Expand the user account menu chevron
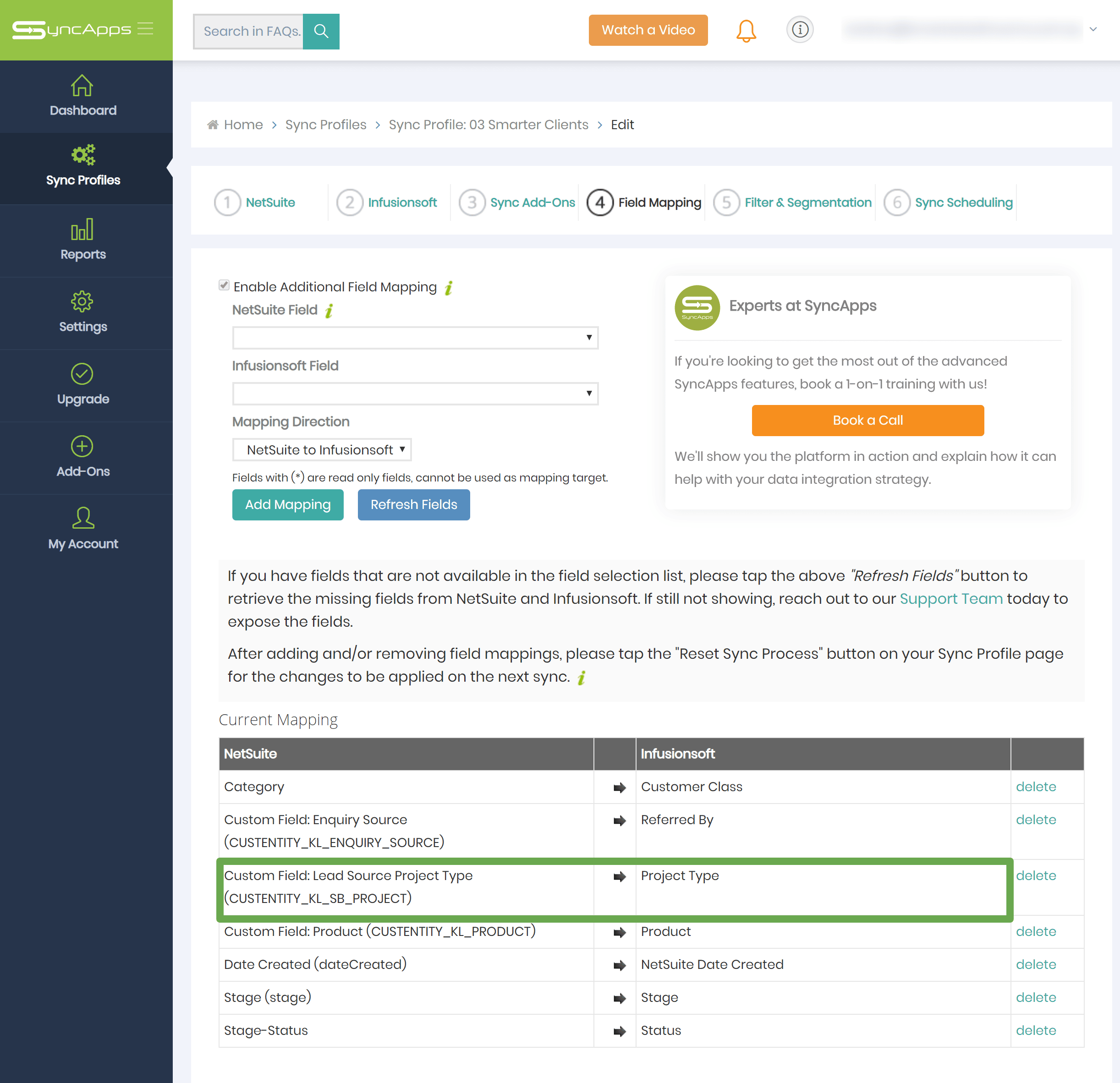The width and height of the screenshot is (1120, 1083). 1093,29
